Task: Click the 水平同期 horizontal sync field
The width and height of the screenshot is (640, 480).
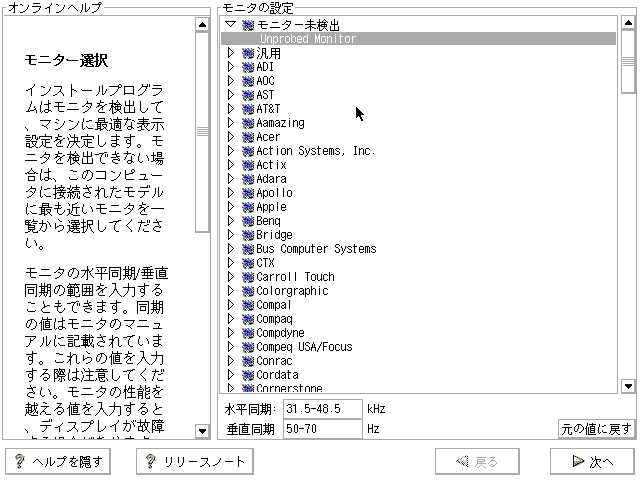Action: click(322, 409)
